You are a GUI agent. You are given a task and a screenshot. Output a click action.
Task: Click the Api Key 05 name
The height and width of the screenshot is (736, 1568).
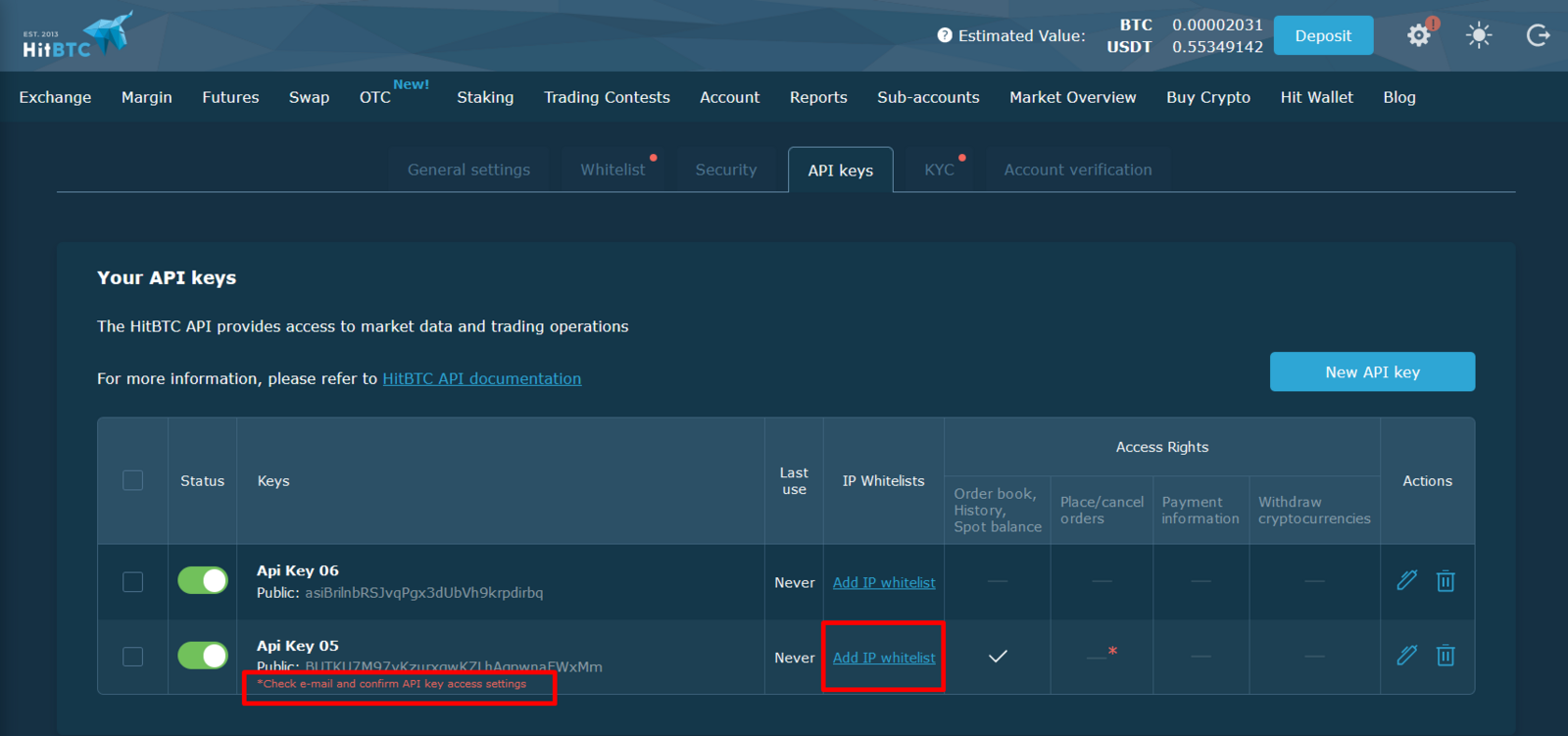point(298,646)
